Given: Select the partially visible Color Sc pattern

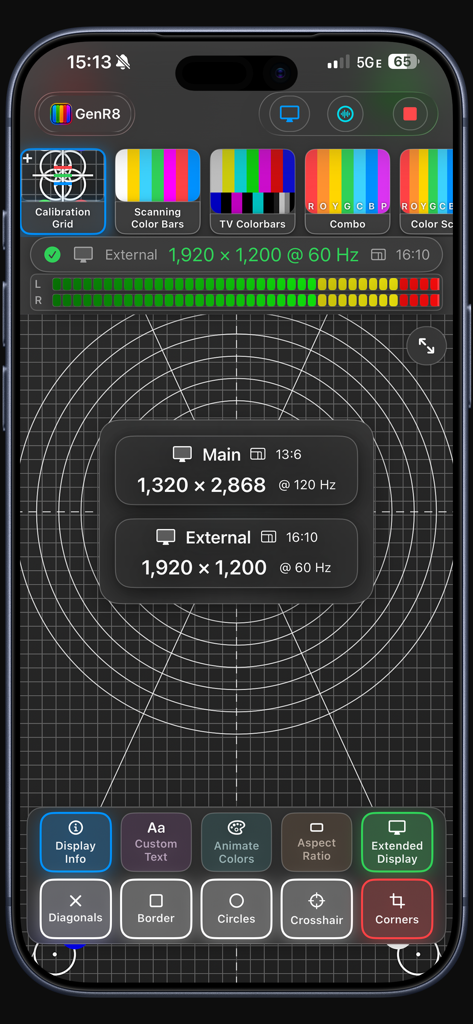Looking at the screenshot, I should 427,191.
